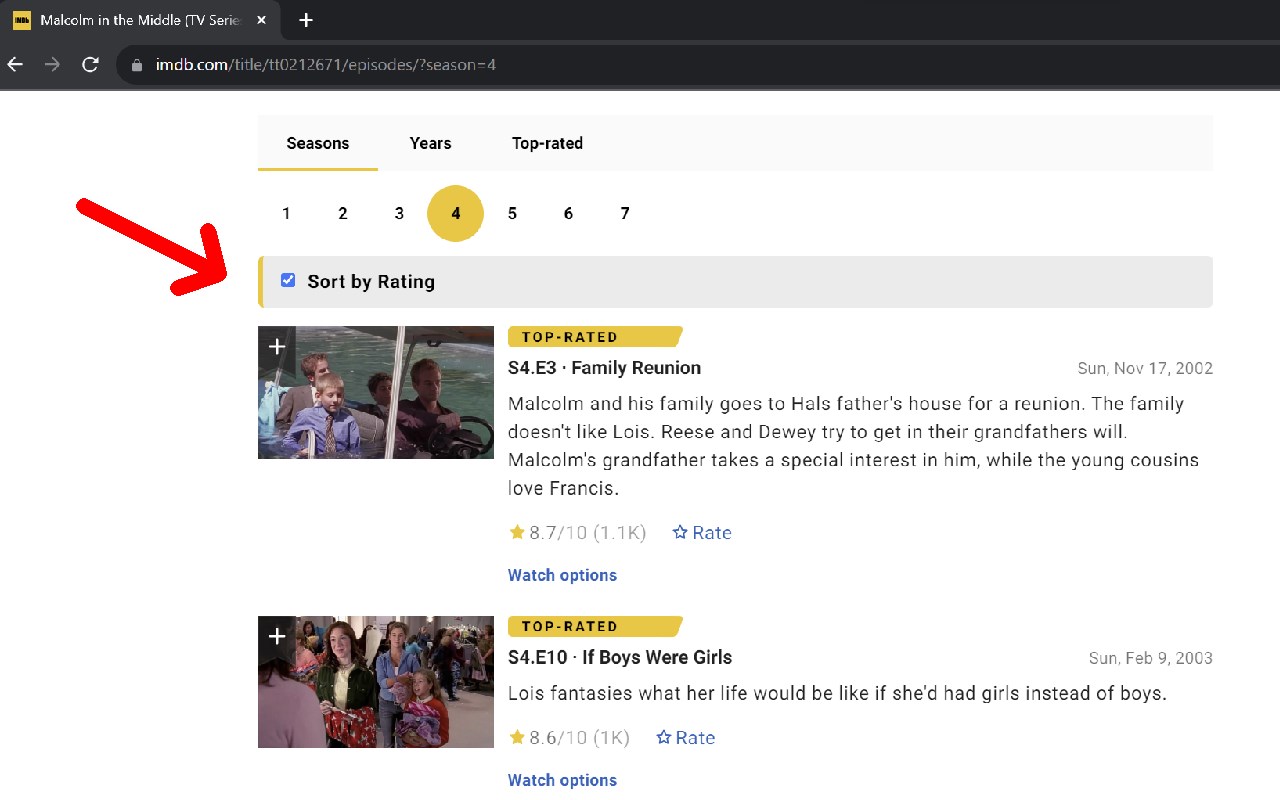This screenshot has width=1280, height=800.
Task: Open the Top-rated tab
Action: [547, 143]
